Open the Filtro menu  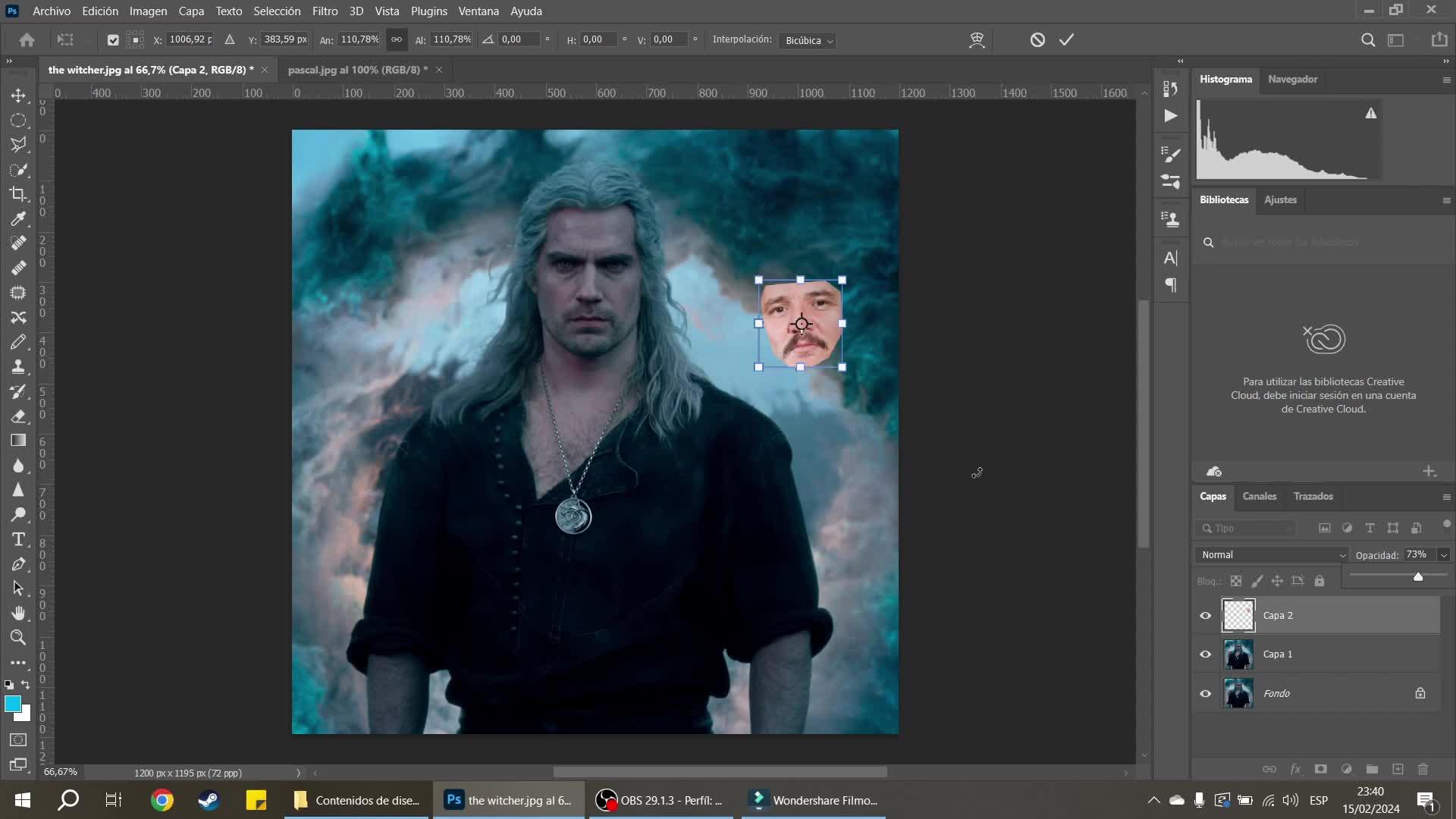coord(325,11)
